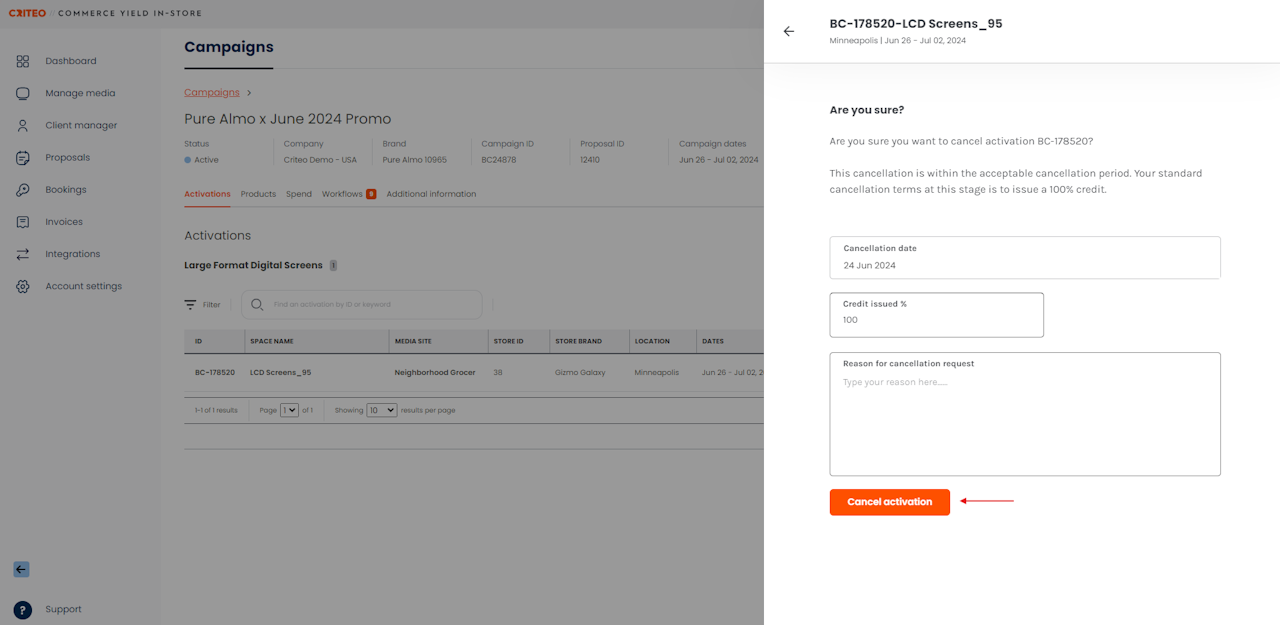Image resolution: width=1280 pixels, height=625 pixels.
Task: Go back using the panel's left arrow
Action: point(789,31)
